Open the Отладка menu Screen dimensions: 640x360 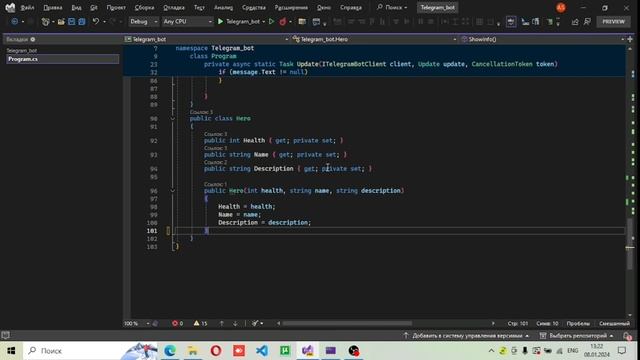click(174, 7)
